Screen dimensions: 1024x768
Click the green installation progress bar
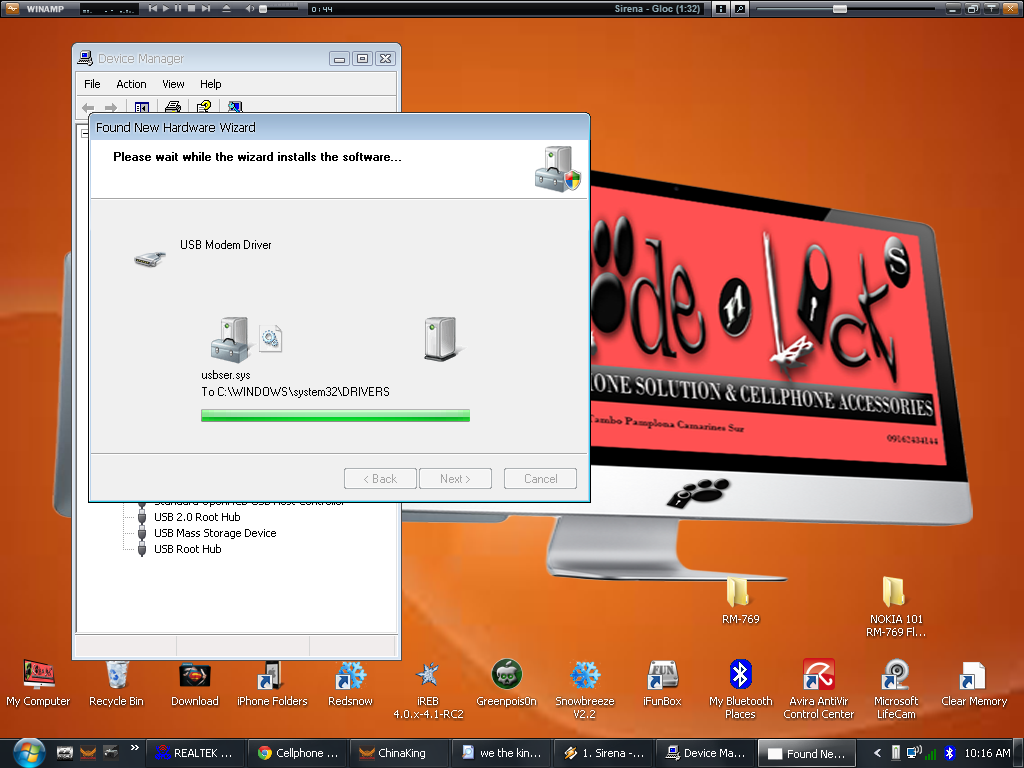point(335,415)
